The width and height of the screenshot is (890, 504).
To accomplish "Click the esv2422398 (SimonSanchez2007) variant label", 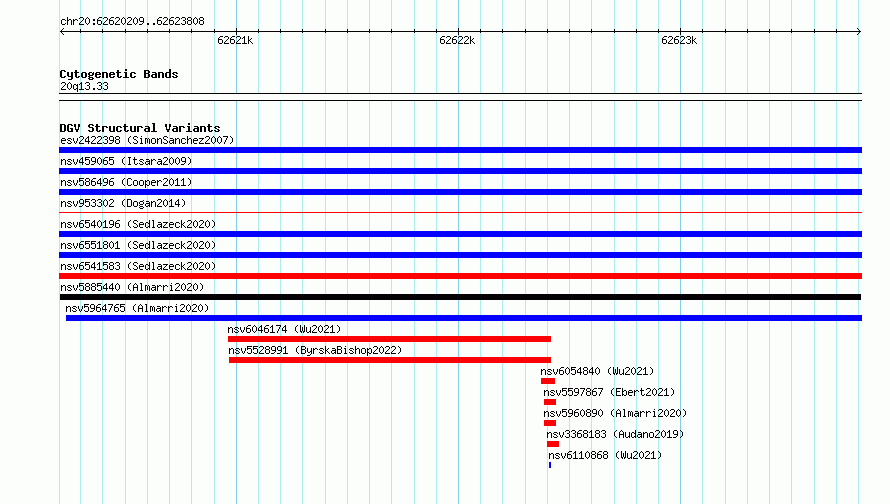I will [x=147, y=140].
